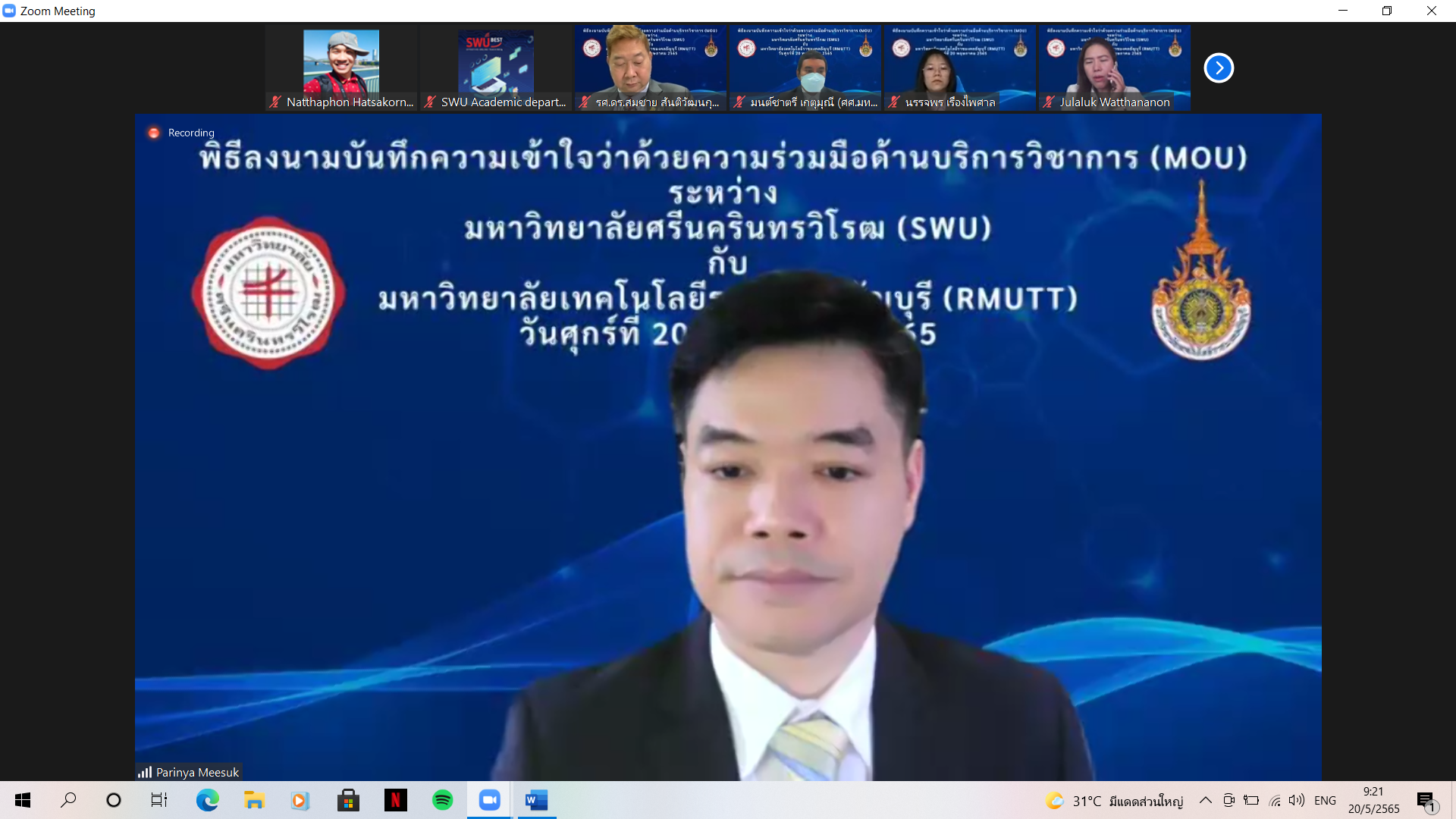
Task: Open the notification center icon
Action: 1426,801
